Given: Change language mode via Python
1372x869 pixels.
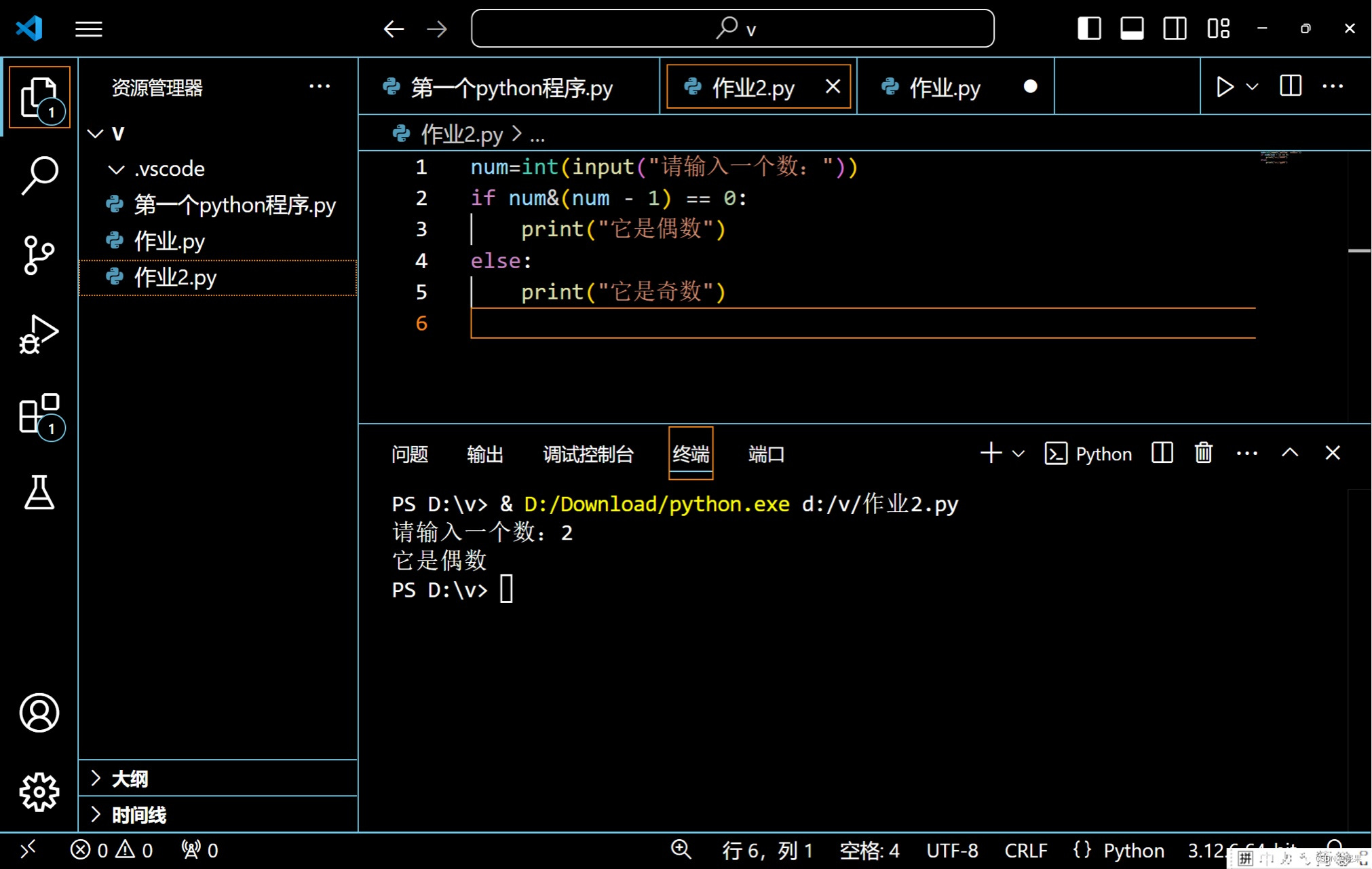Looking at the screenshot, I should pos(1133,850).
